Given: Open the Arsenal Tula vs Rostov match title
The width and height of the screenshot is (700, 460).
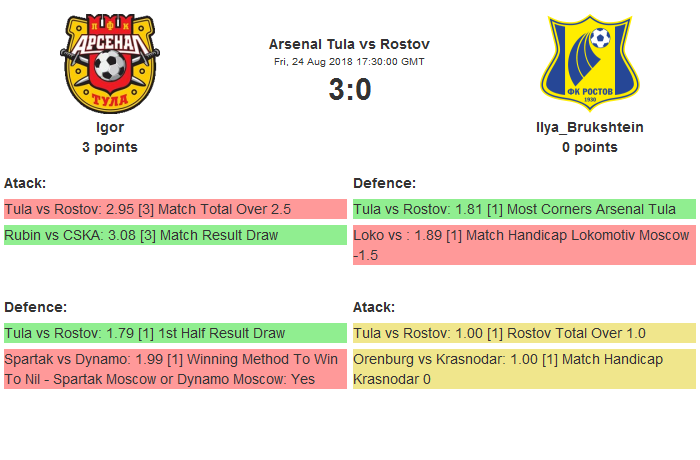Looking at the screenshot, I should (349, 44).
